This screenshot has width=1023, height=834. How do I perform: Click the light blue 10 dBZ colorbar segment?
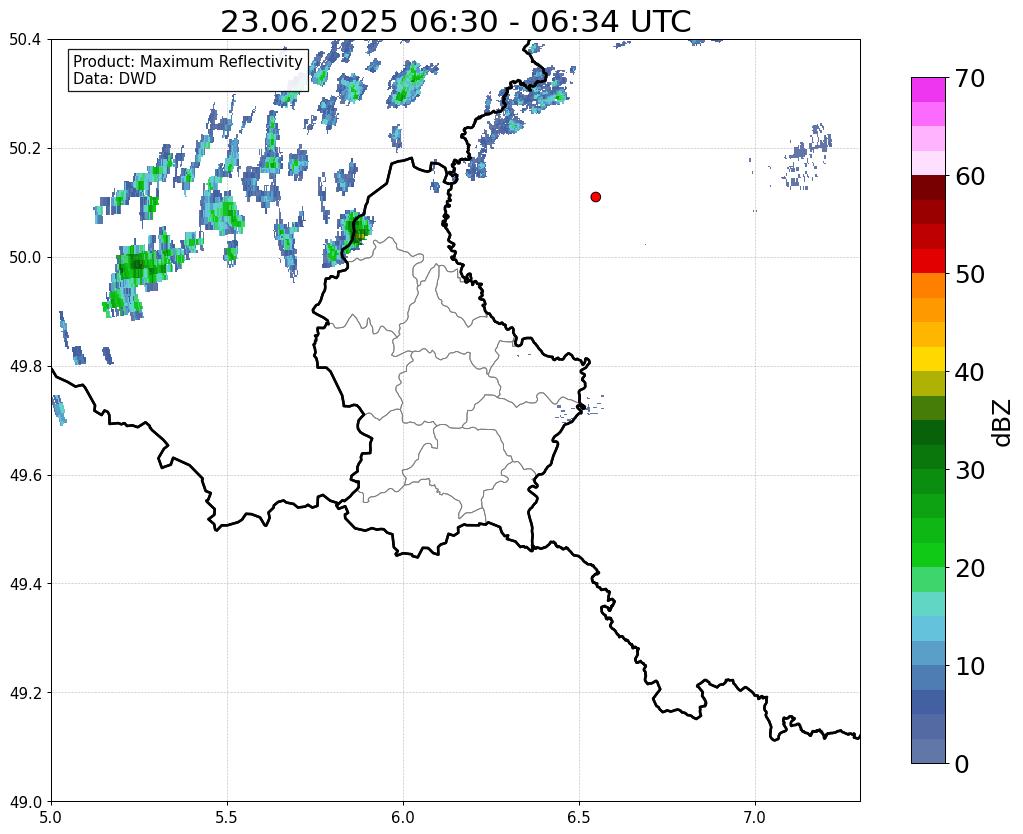pos(928,653)
